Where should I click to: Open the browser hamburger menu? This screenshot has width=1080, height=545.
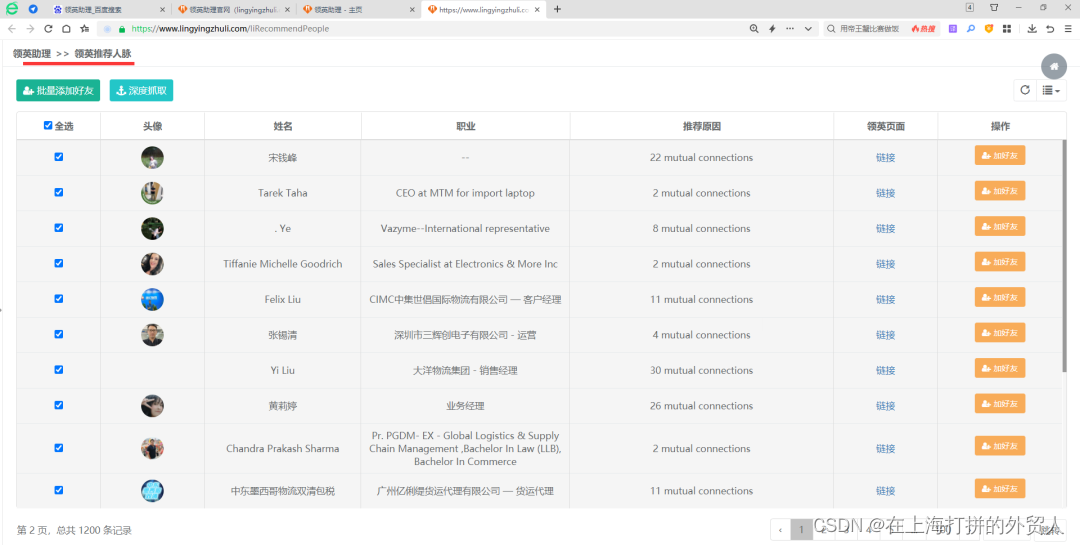click(1068, 29)
